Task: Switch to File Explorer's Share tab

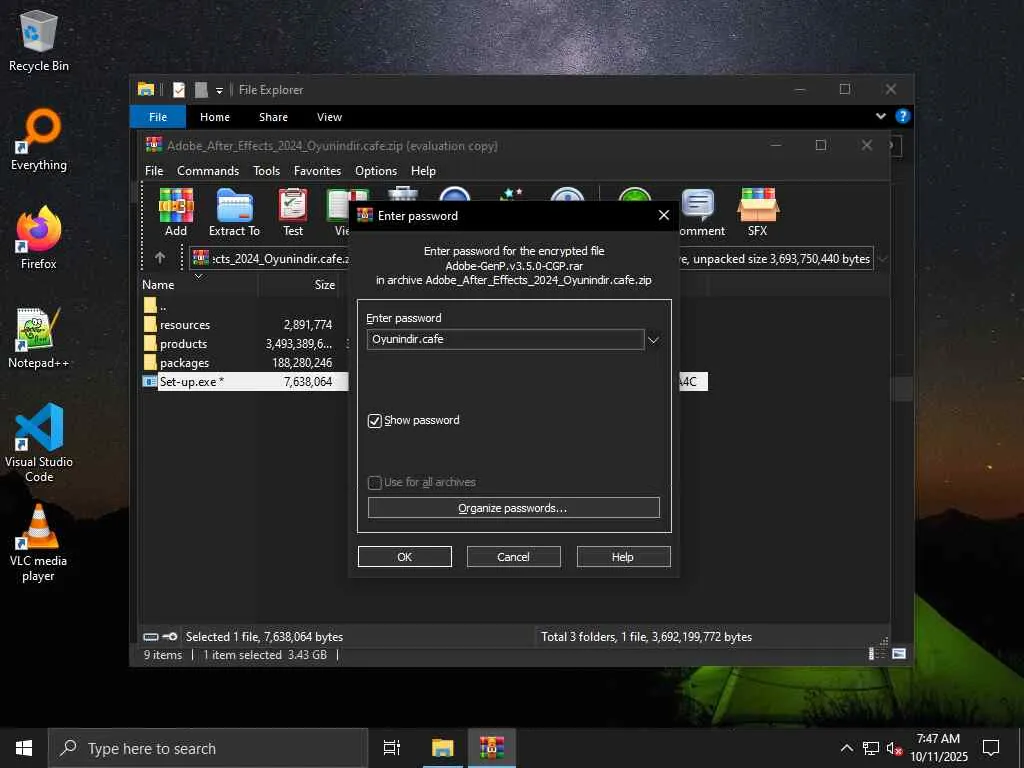Action: click(x=273, y=117)
